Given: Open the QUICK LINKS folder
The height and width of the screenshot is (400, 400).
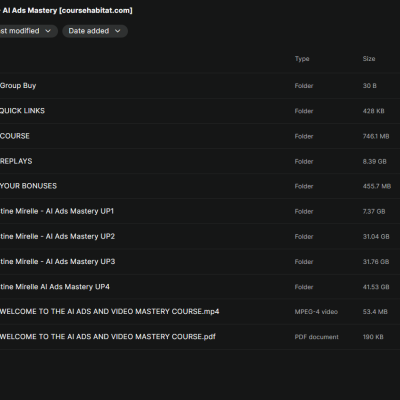Looking at the screenshot, I should [22, 111].
